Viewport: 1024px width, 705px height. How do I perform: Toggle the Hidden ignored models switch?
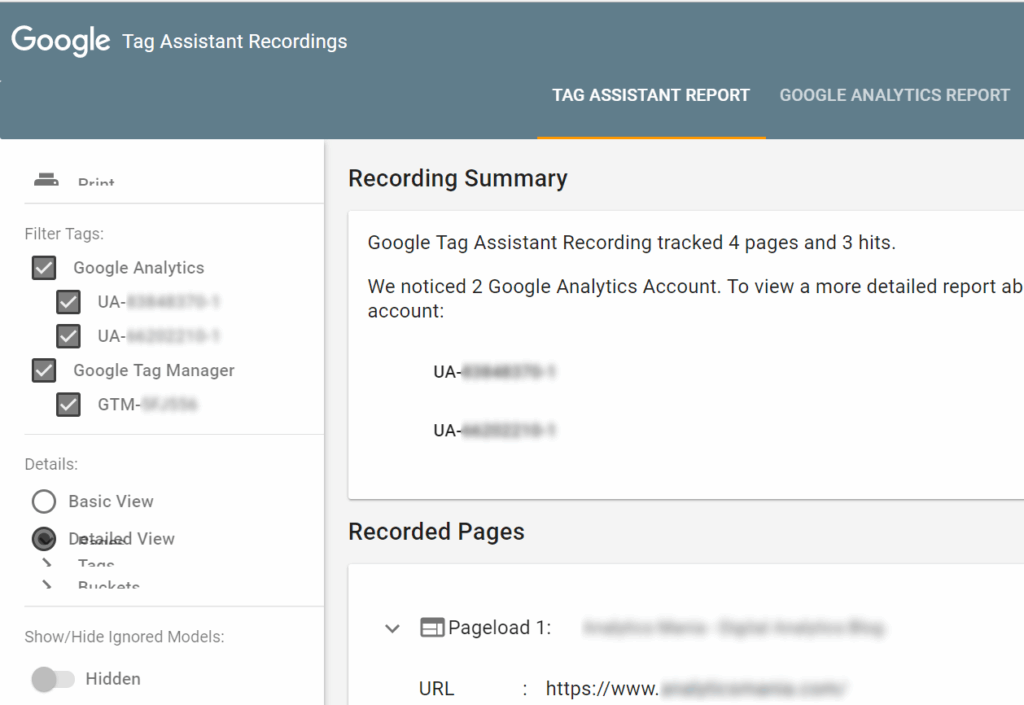(53, 679)
